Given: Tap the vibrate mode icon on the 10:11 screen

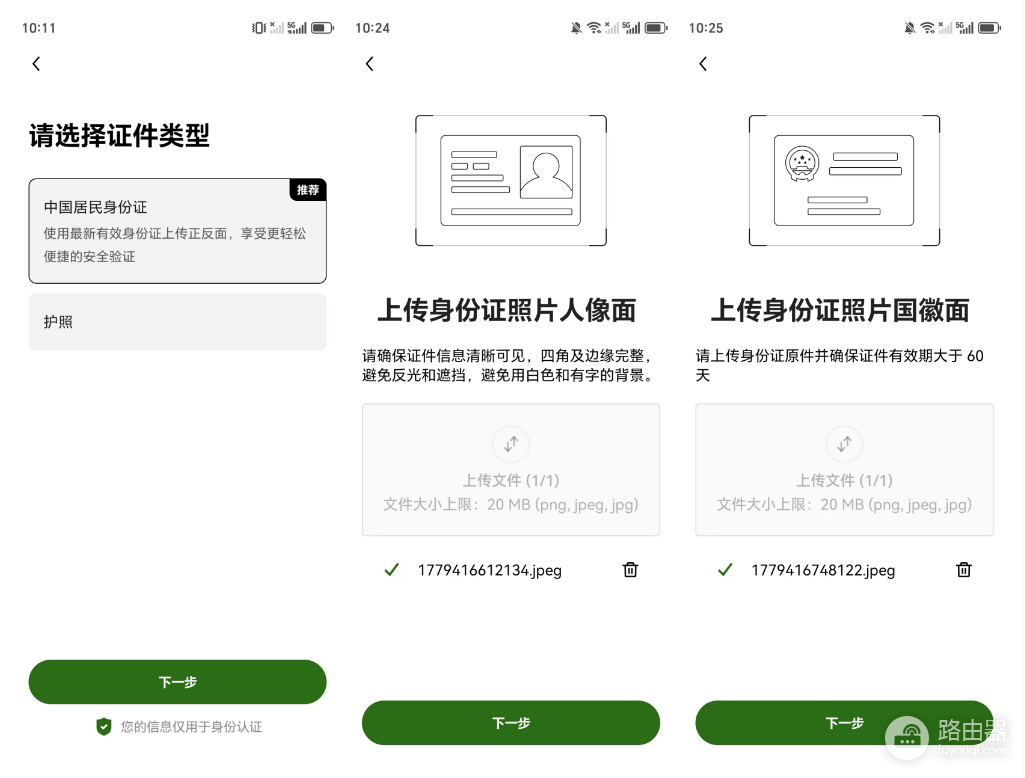Looking at the screenshot, I should 259,27.
